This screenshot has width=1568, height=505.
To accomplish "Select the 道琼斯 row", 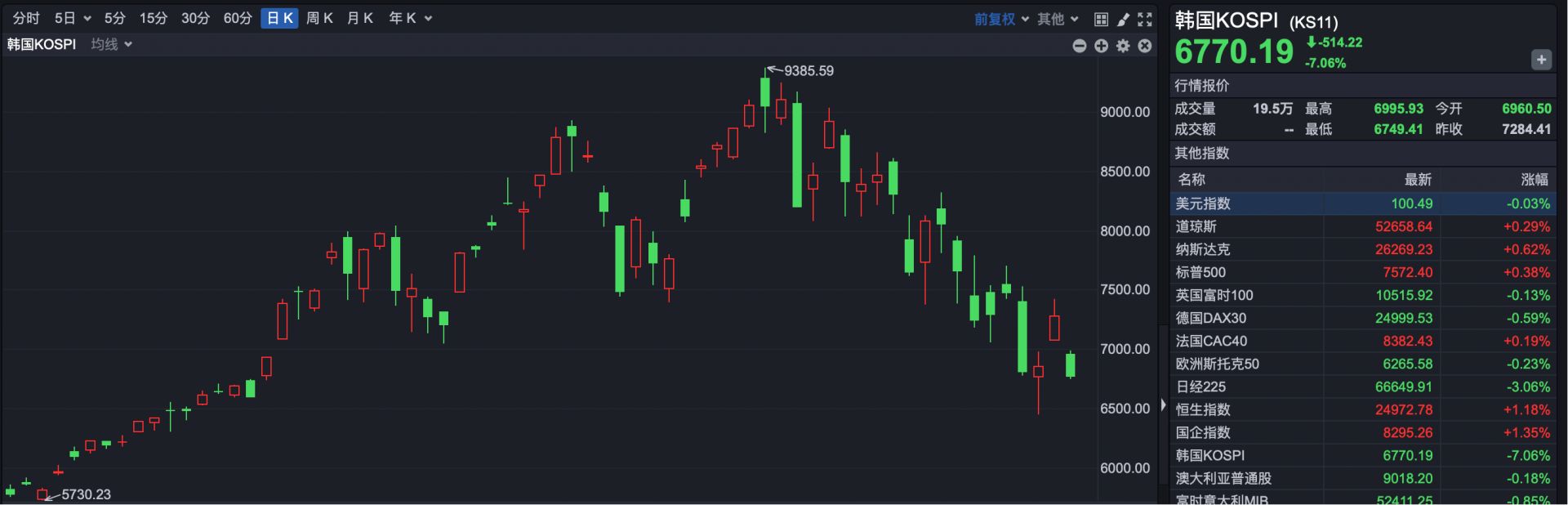I will [1363, 226].
